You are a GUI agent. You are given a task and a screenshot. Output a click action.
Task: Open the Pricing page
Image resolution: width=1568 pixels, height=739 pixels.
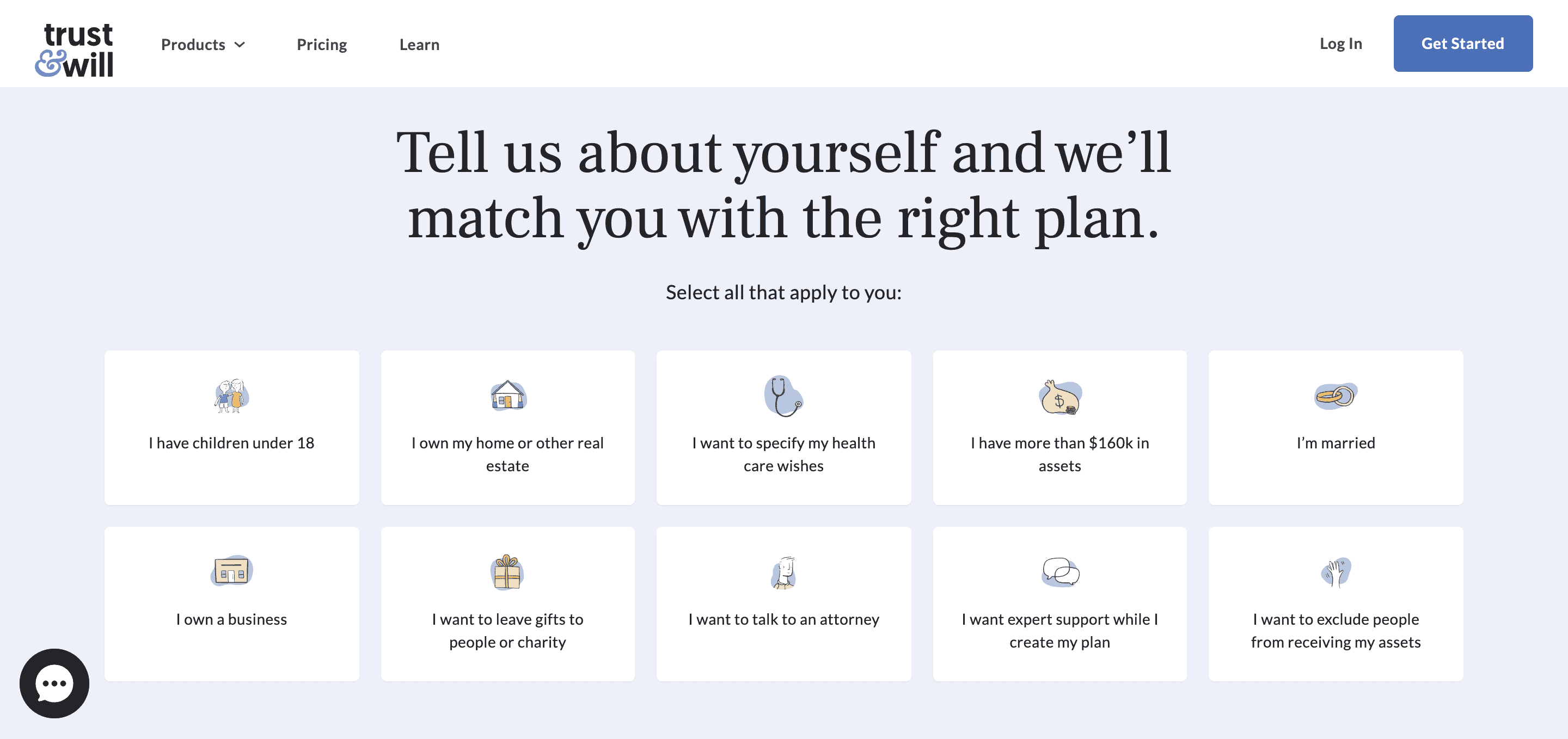pyautogui.click(x=321, y=45)
